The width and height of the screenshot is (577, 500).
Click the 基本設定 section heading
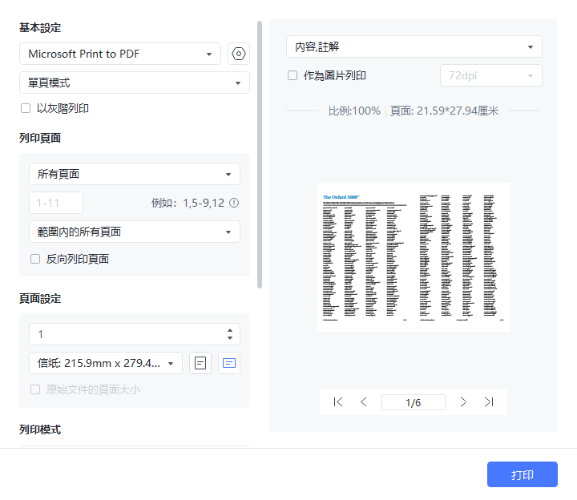[40, 28]
